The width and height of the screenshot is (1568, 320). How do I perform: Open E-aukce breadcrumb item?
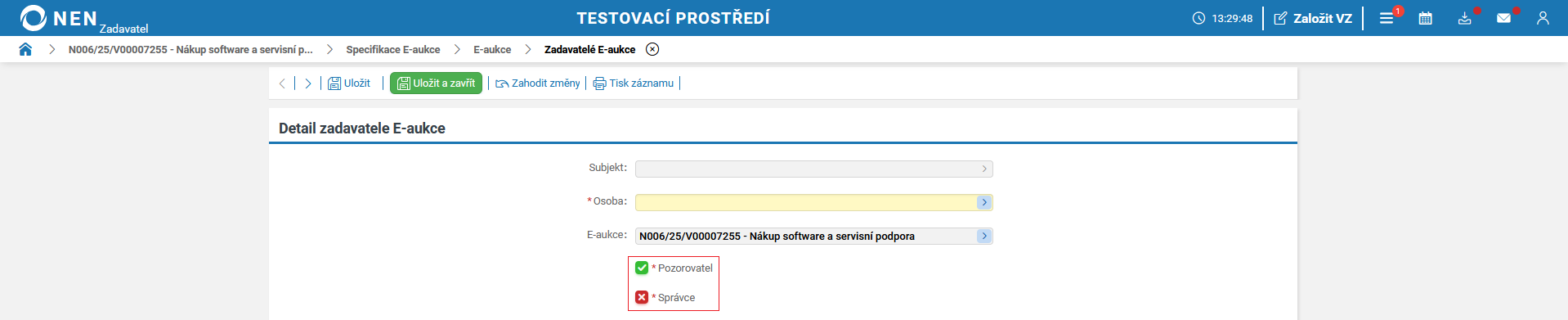[x=492, y=50]
